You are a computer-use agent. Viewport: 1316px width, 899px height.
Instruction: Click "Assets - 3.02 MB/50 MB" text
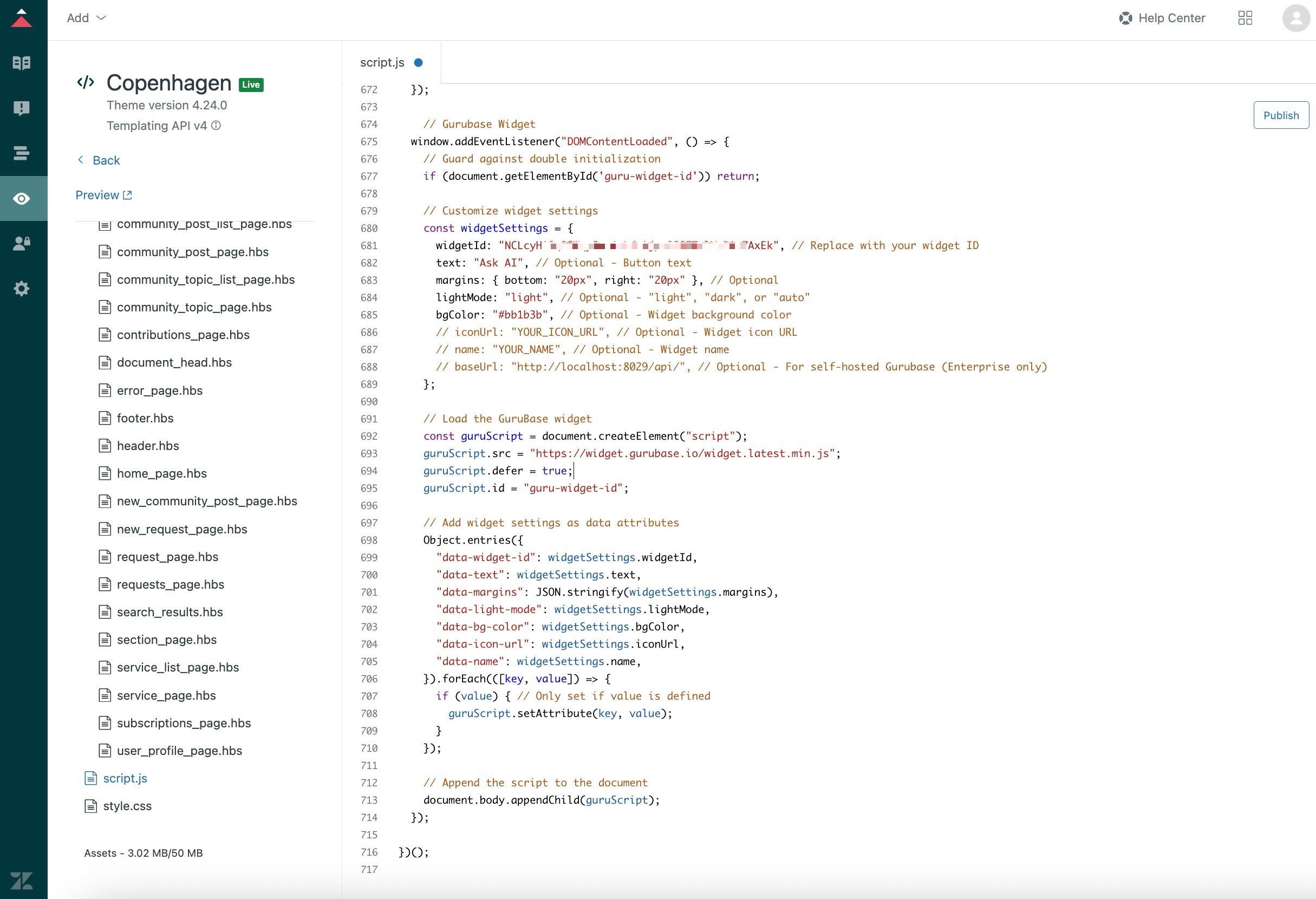pos(144,853)
